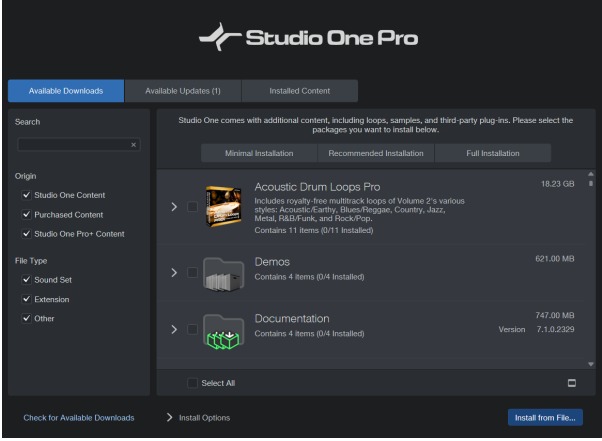Click the package list scroll down arrow
The image size is (602, 441).
[x=591, y=364]
